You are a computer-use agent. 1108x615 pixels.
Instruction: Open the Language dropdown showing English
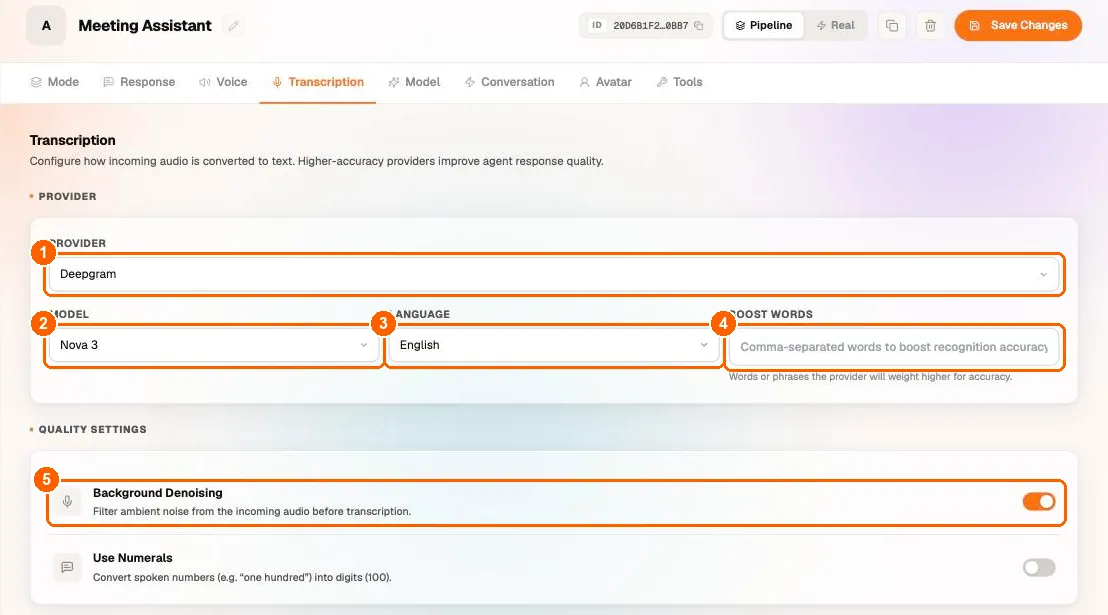coord(553,345)
